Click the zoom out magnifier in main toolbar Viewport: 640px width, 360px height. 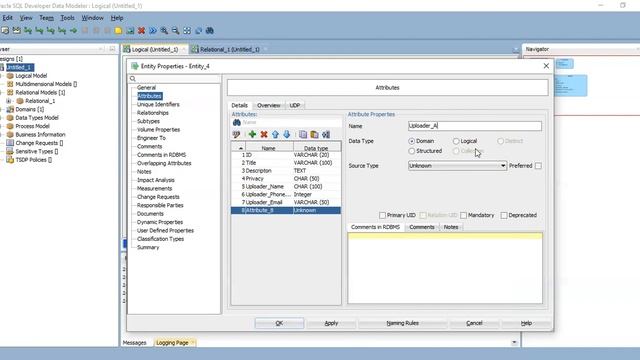tap(176, 31)
